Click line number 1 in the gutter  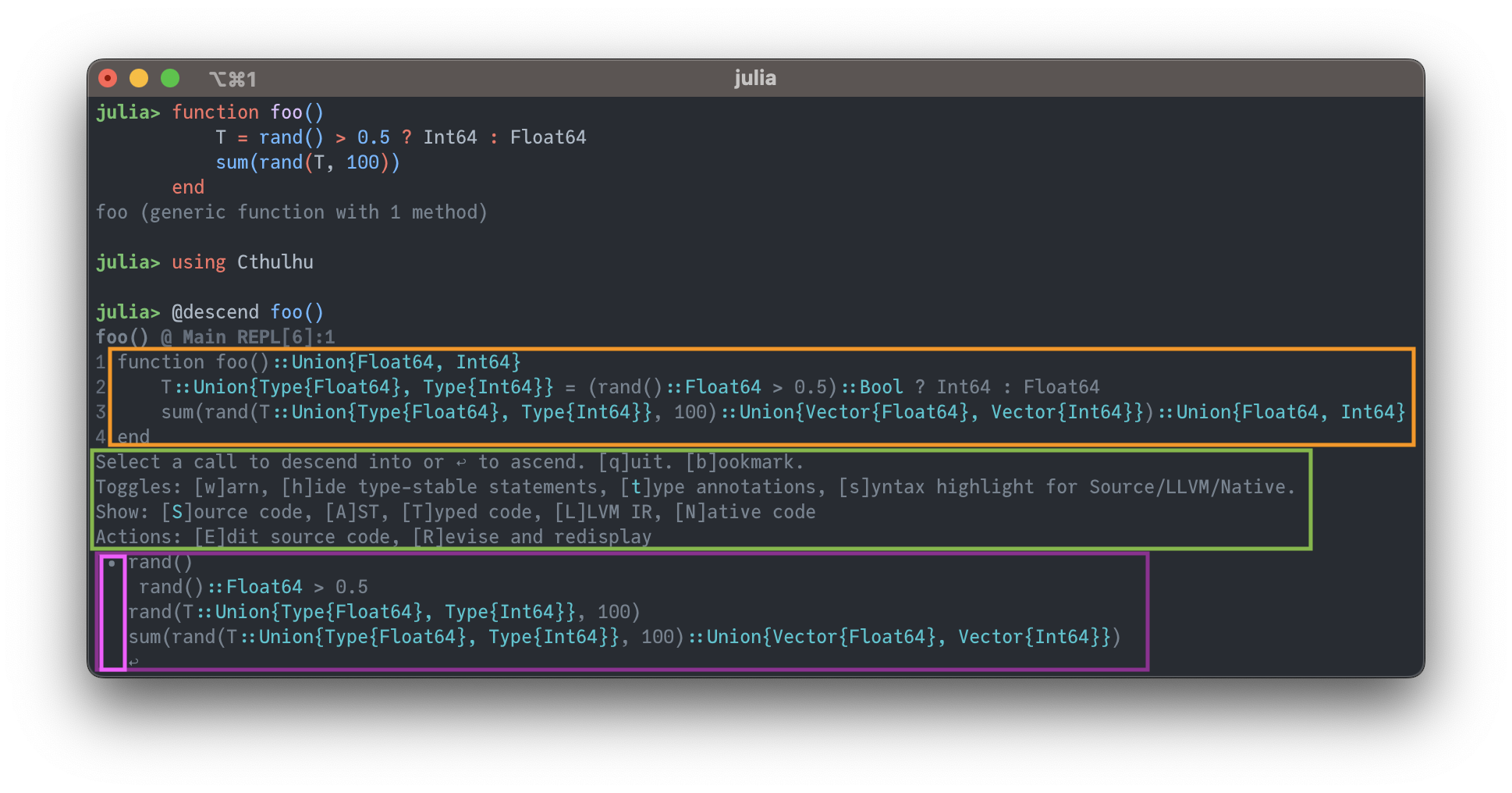pyautogui.click(x=101, y=362)
